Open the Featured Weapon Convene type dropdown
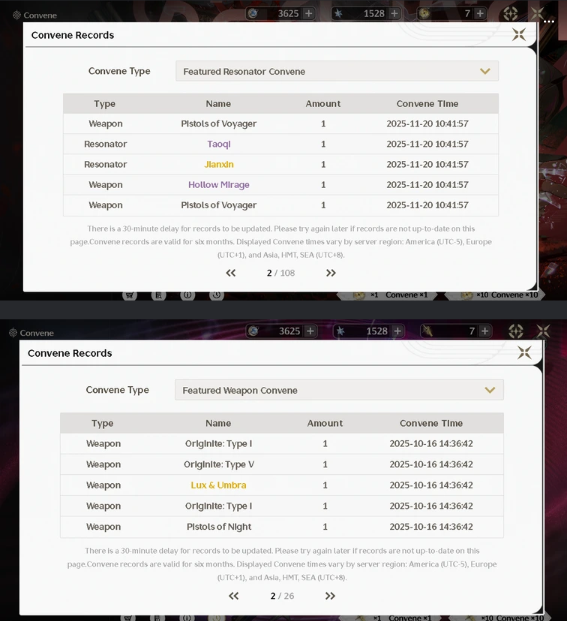The width and height of the screenshot is (567, 621). point(339,390)
